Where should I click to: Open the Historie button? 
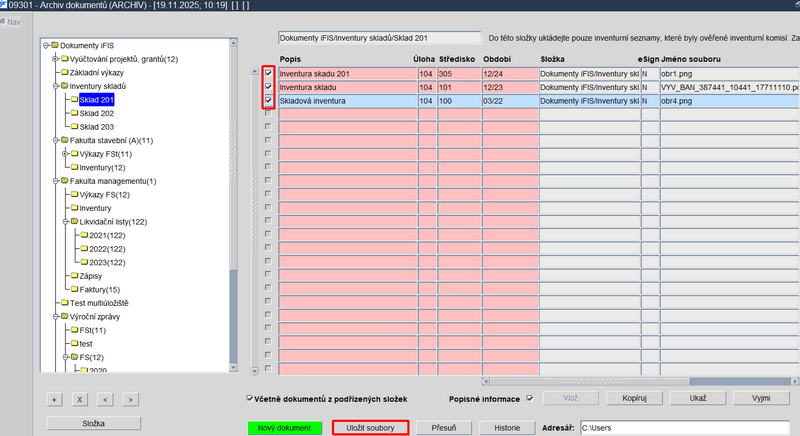(507, 428)
